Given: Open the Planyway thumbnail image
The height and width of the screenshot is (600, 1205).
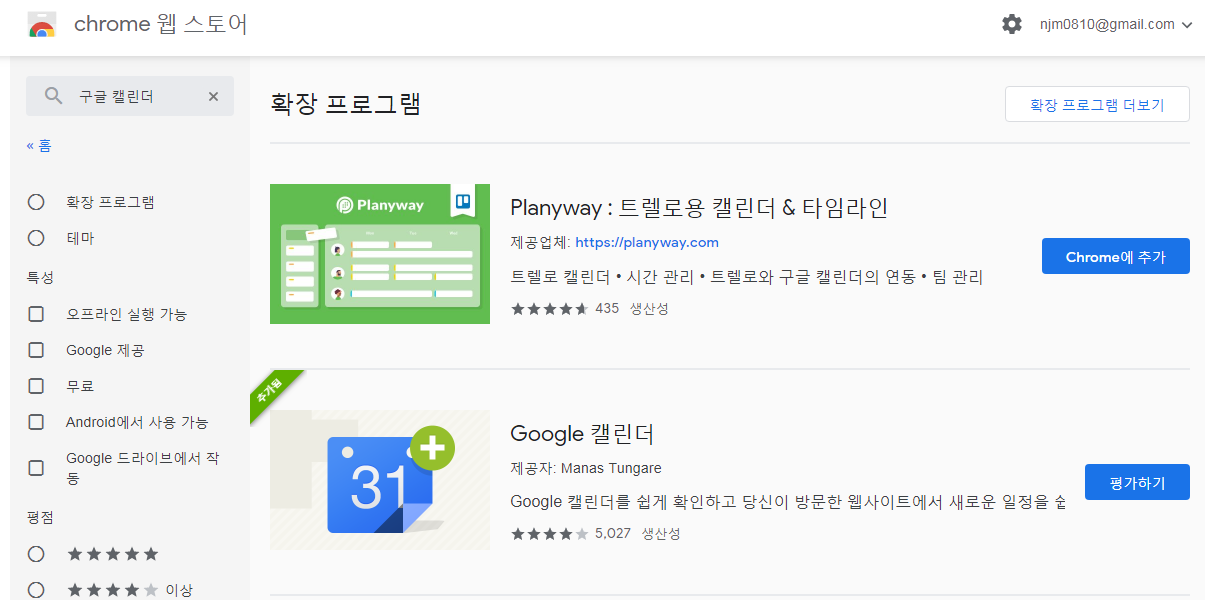Looking at the screenshot, I should (x=380, y=254).
